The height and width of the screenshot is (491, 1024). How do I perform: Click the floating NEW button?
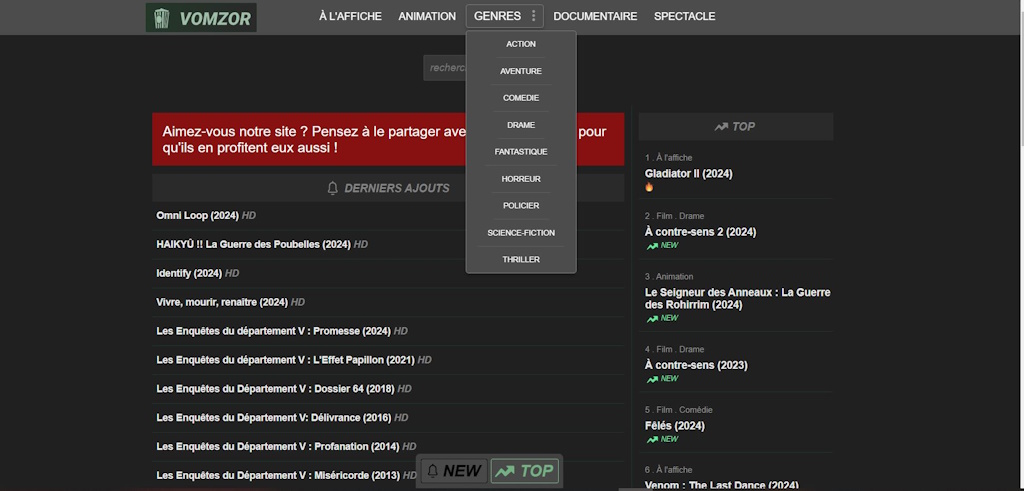tap(454, 471)
